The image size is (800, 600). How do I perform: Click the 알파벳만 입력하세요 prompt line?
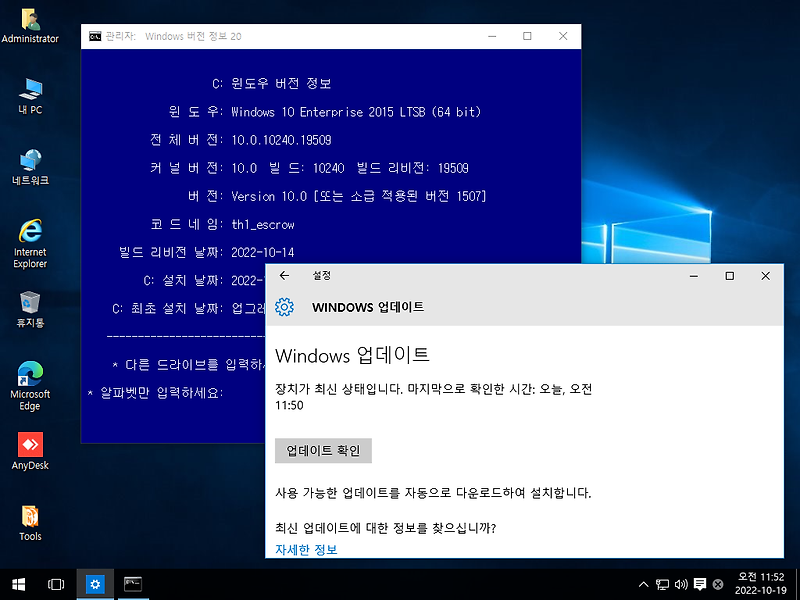click(x=156, y=393)
